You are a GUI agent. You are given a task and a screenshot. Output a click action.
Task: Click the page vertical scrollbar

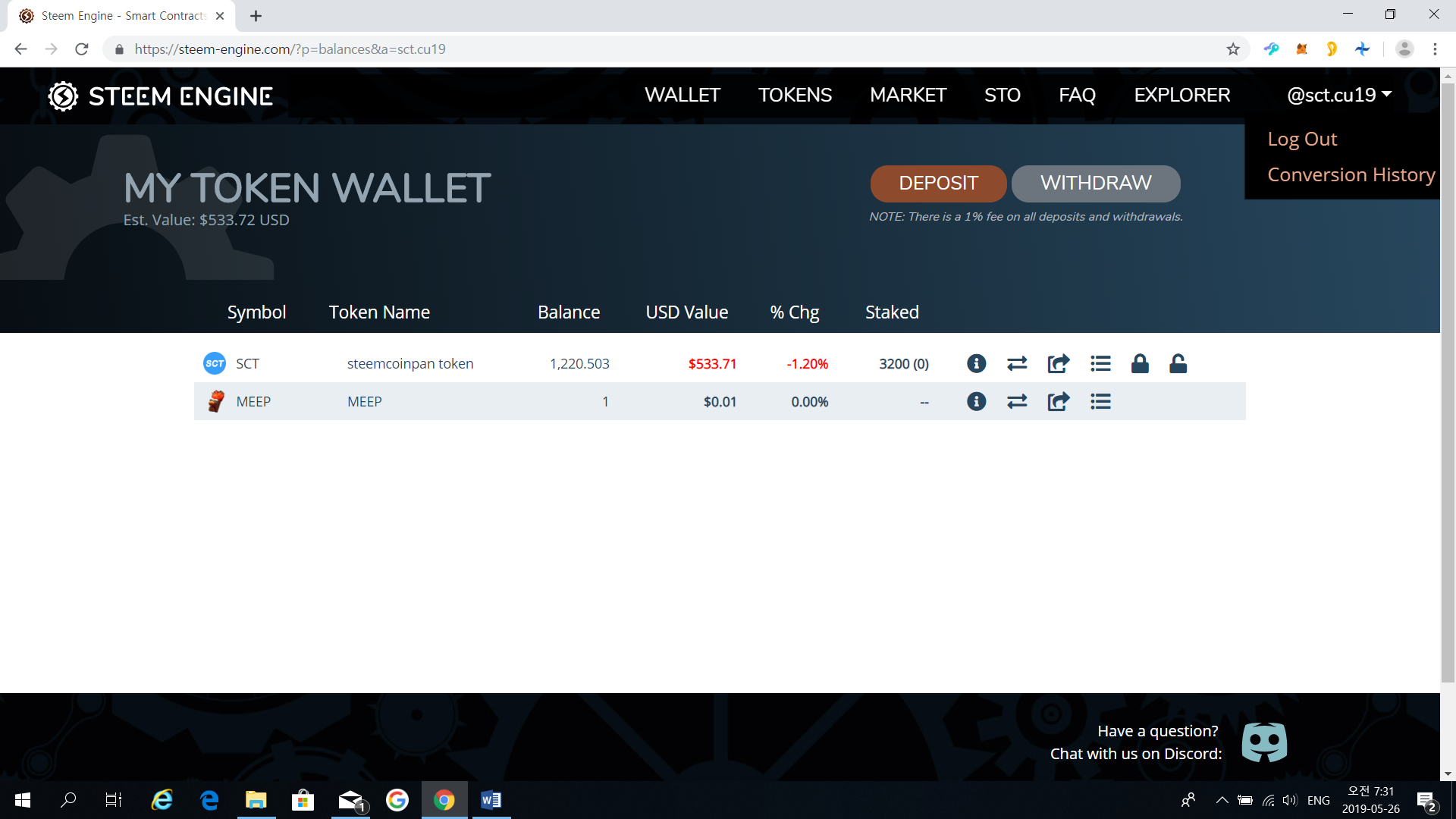point(1448,383)
